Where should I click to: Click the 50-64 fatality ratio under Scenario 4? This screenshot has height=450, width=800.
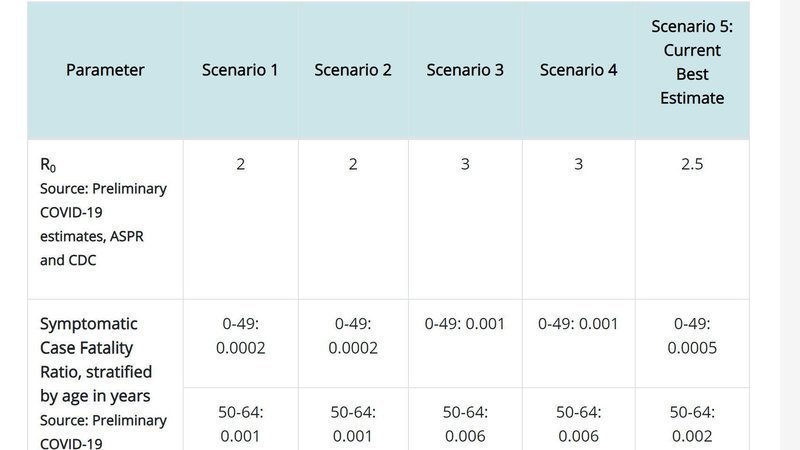click(x=578, y=424)
